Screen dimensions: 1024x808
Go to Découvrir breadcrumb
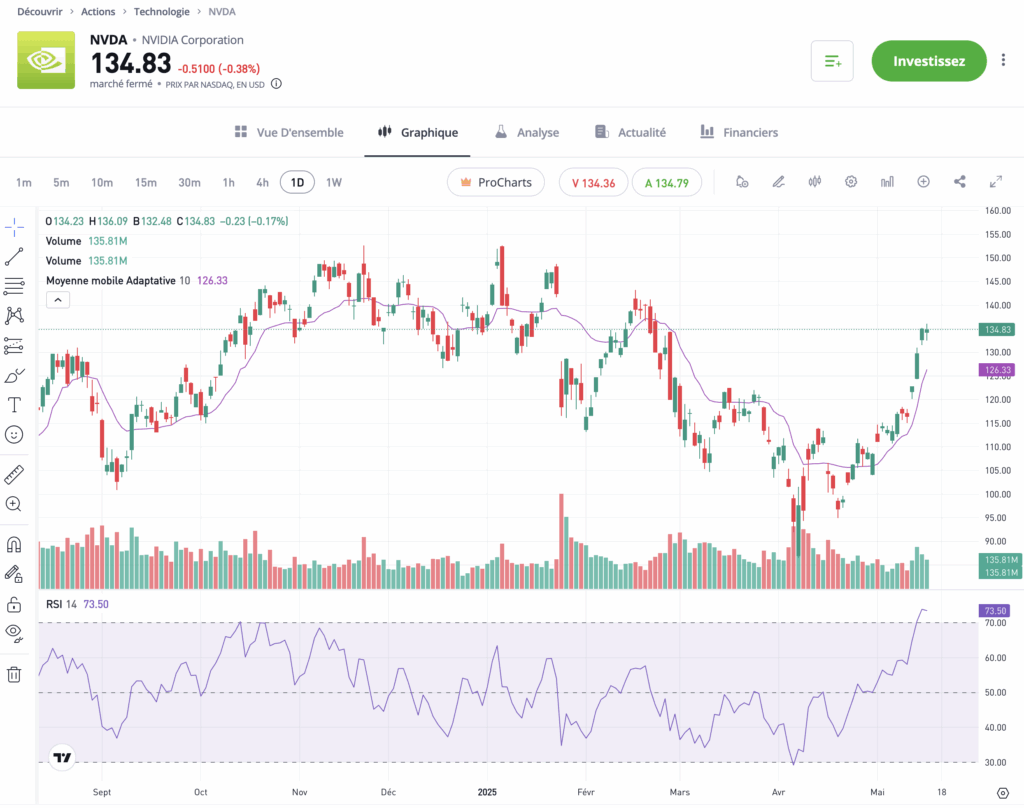[40, 12]
